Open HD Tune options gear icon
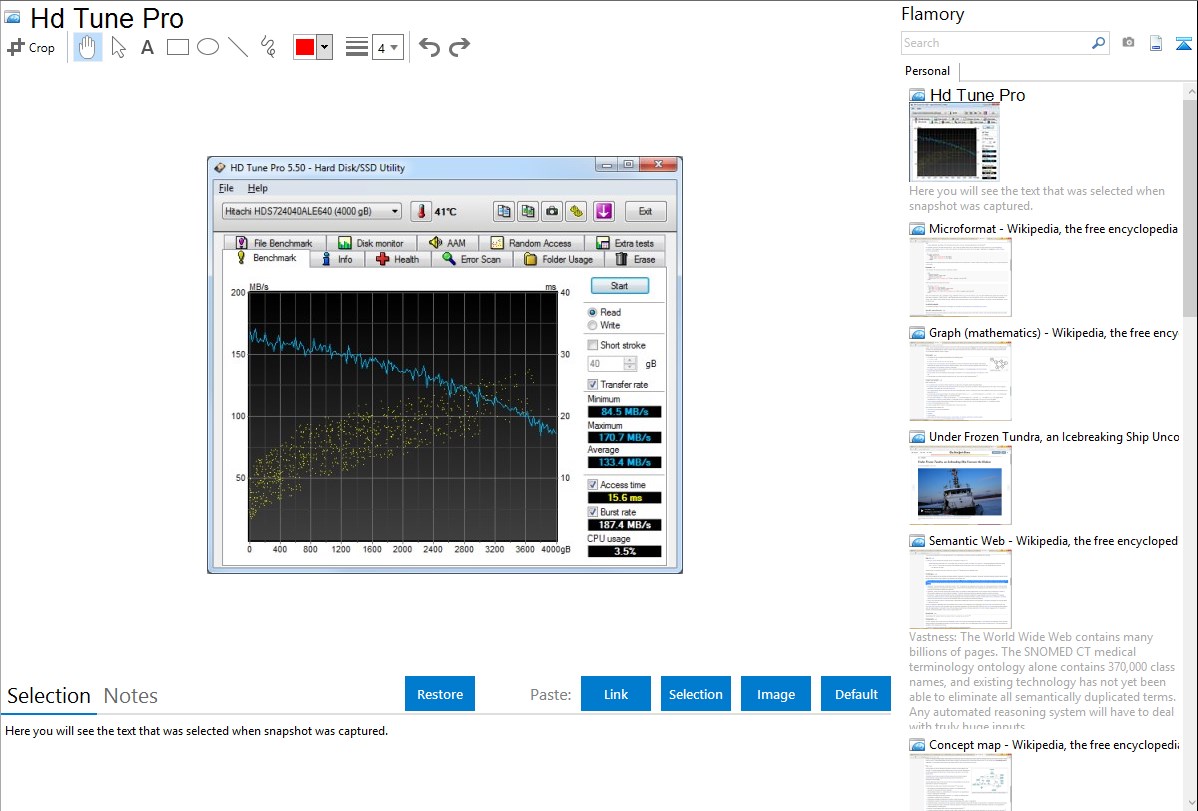Image resolution: width=1198 pixels, height=811 pixels. click(x=576, y=212)
